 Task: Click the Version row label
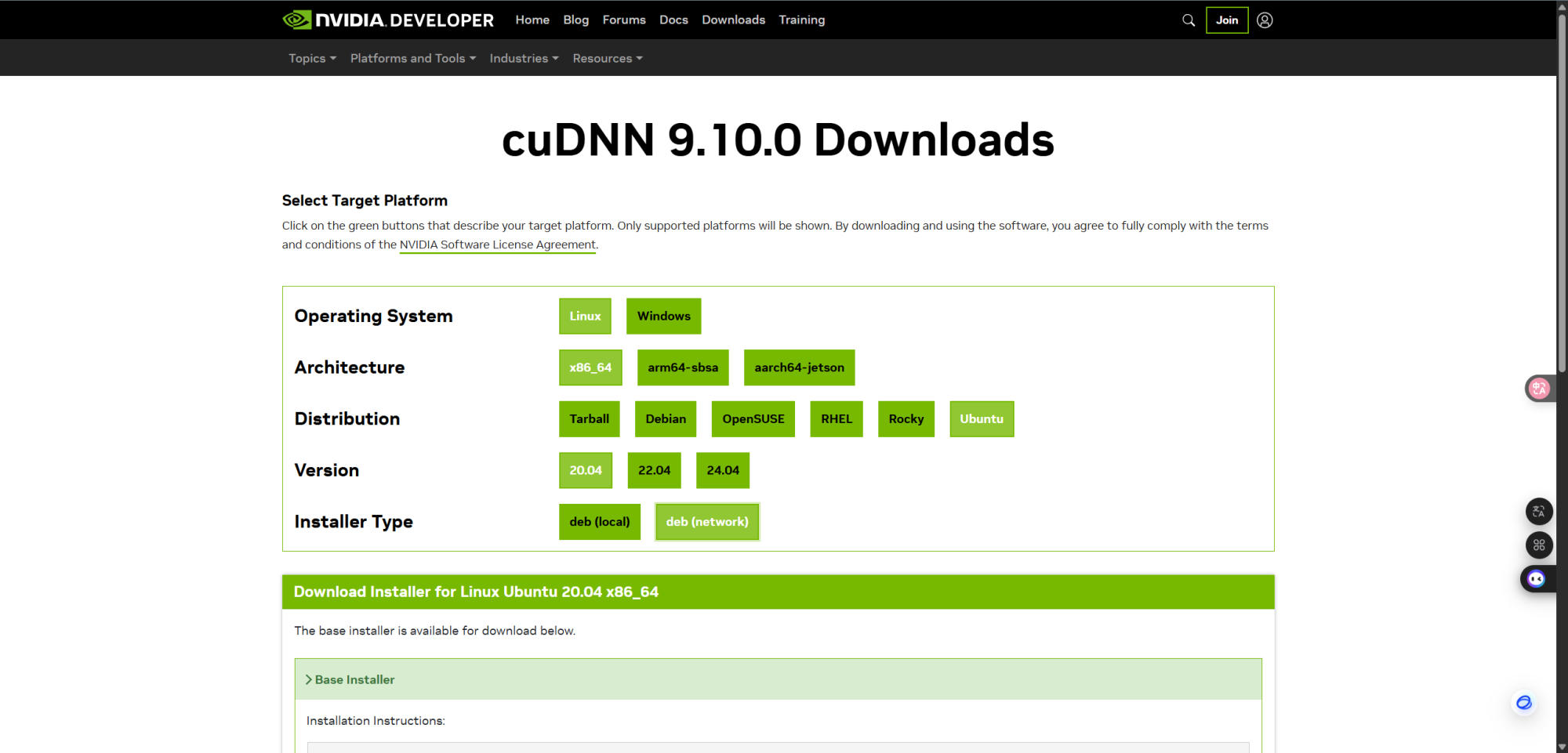coord(327,470)
